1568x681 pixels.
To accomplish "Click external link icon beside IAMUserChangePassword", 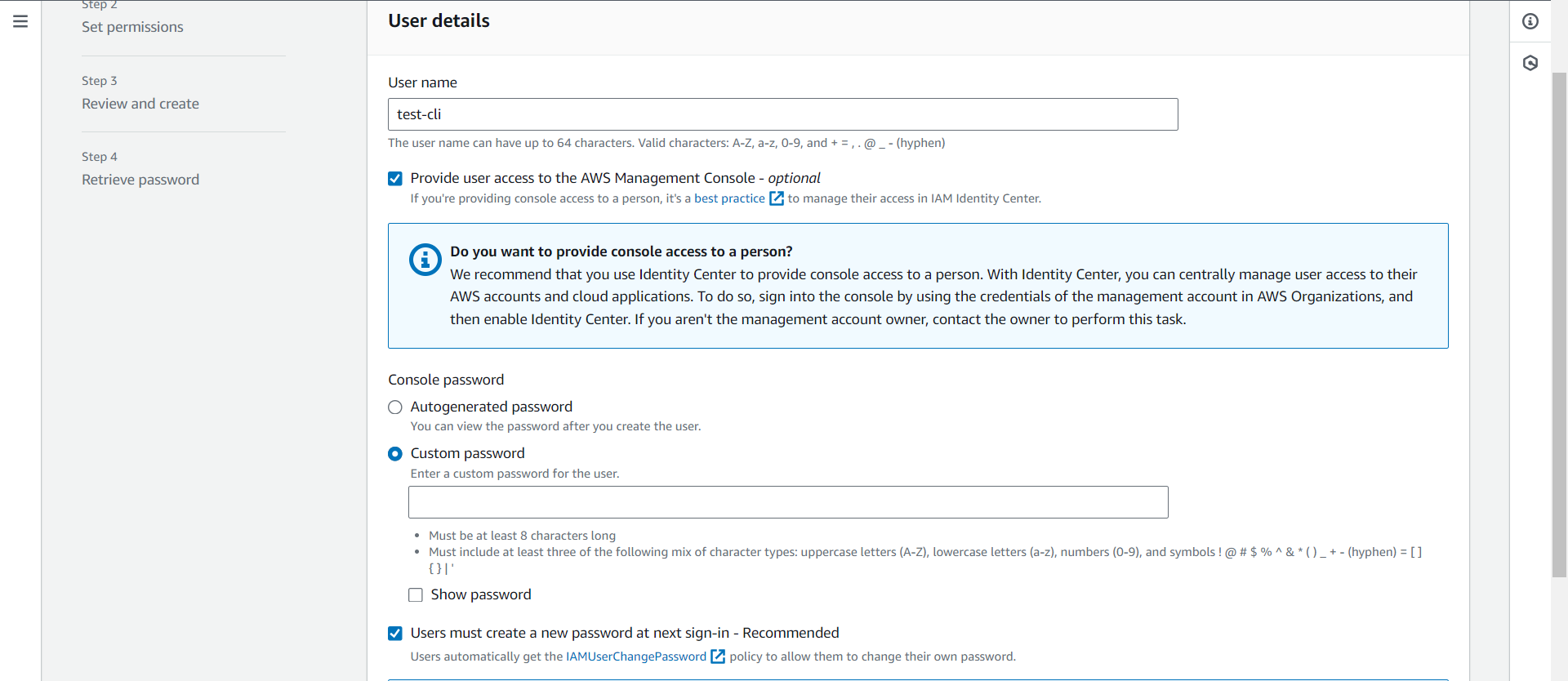I will pos(718,657).
